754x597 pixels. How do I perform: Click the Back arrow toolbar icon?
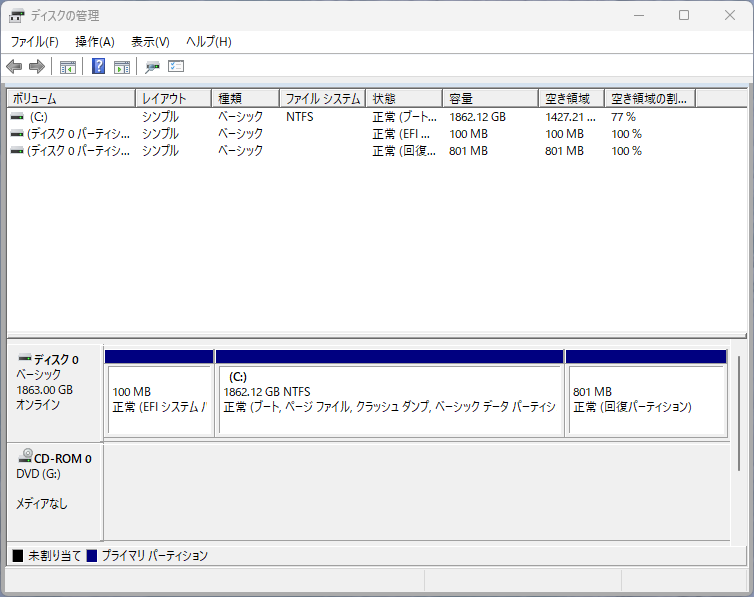pyautogui.click(x=14, y=67)
